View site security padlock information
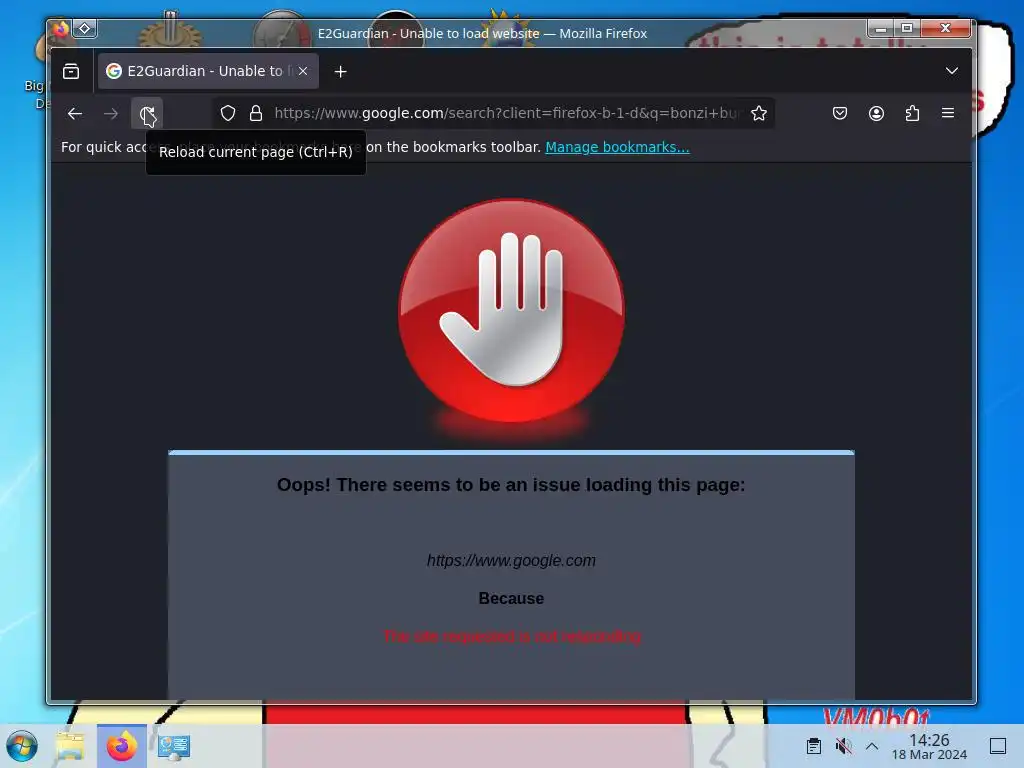Screen dimensions: 1024x768 pos(256,114)
